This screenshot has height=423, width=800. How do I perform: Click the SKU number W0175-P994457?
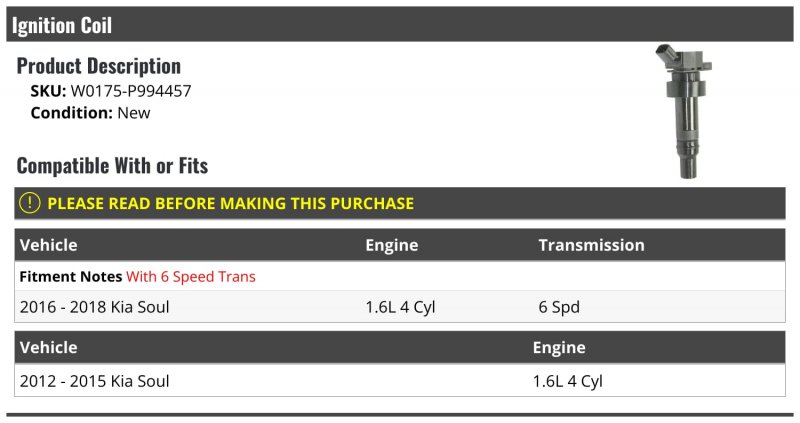pos(131,91)
